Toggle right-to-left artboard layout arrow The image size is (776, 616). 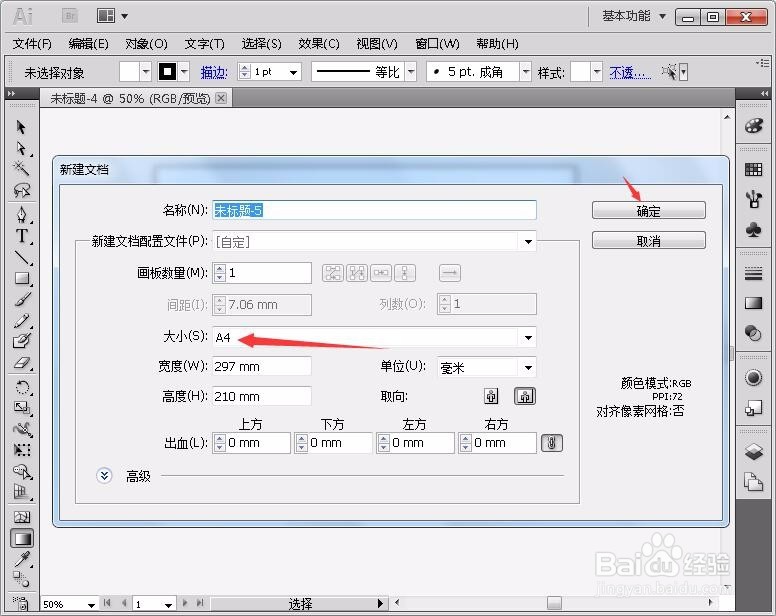coord(450,273)
